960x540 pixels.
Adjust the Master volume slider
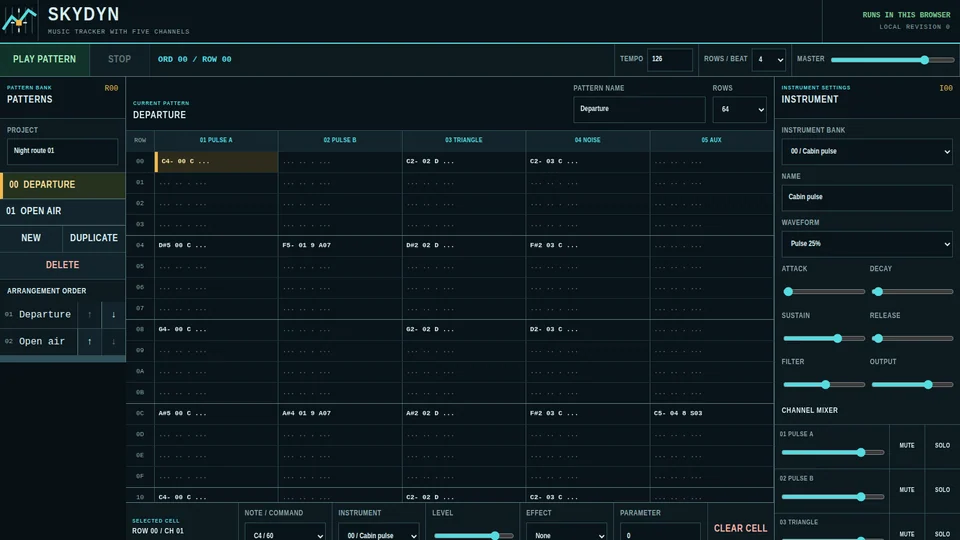[x=892, y=60]
